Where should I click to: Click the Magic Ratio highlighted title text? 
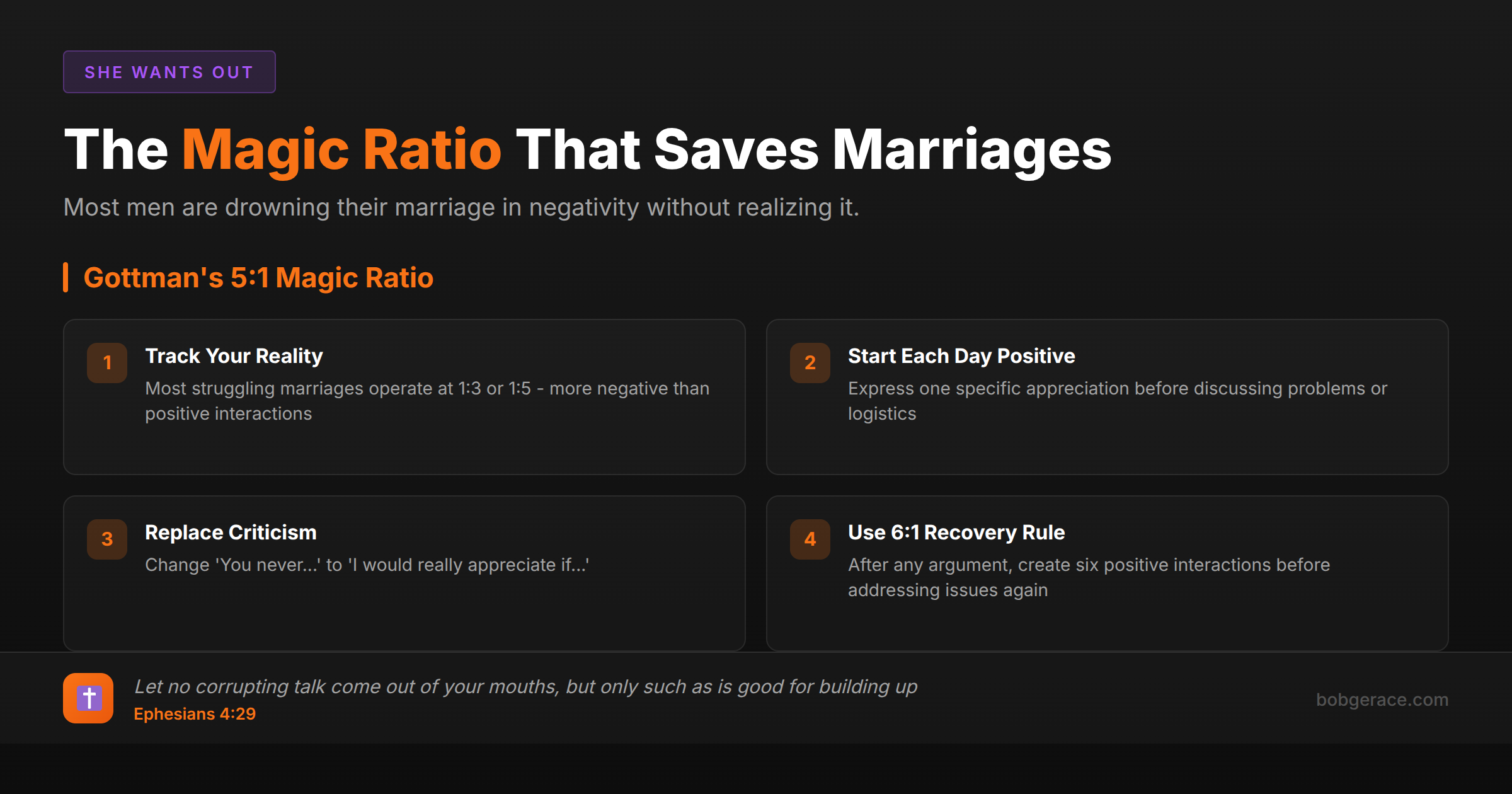(341, 149)
